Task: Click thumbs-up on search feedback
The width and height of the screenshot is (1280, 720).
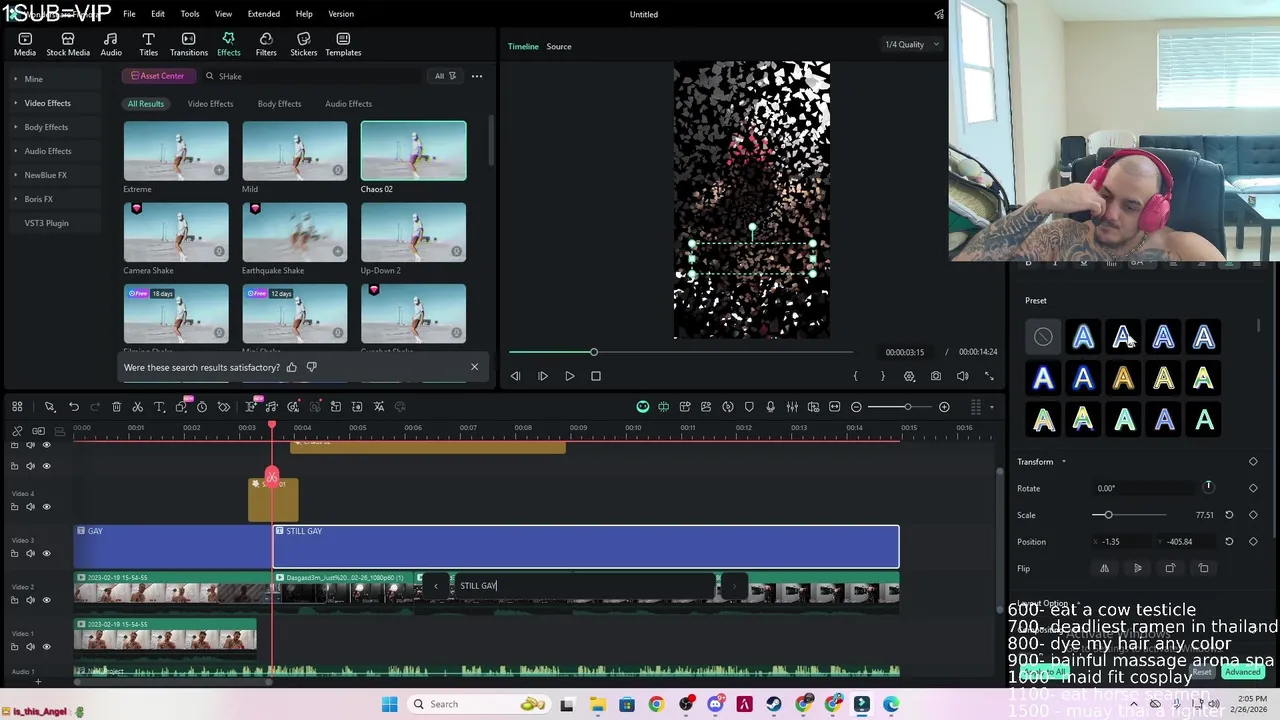Action: (292, 367)
